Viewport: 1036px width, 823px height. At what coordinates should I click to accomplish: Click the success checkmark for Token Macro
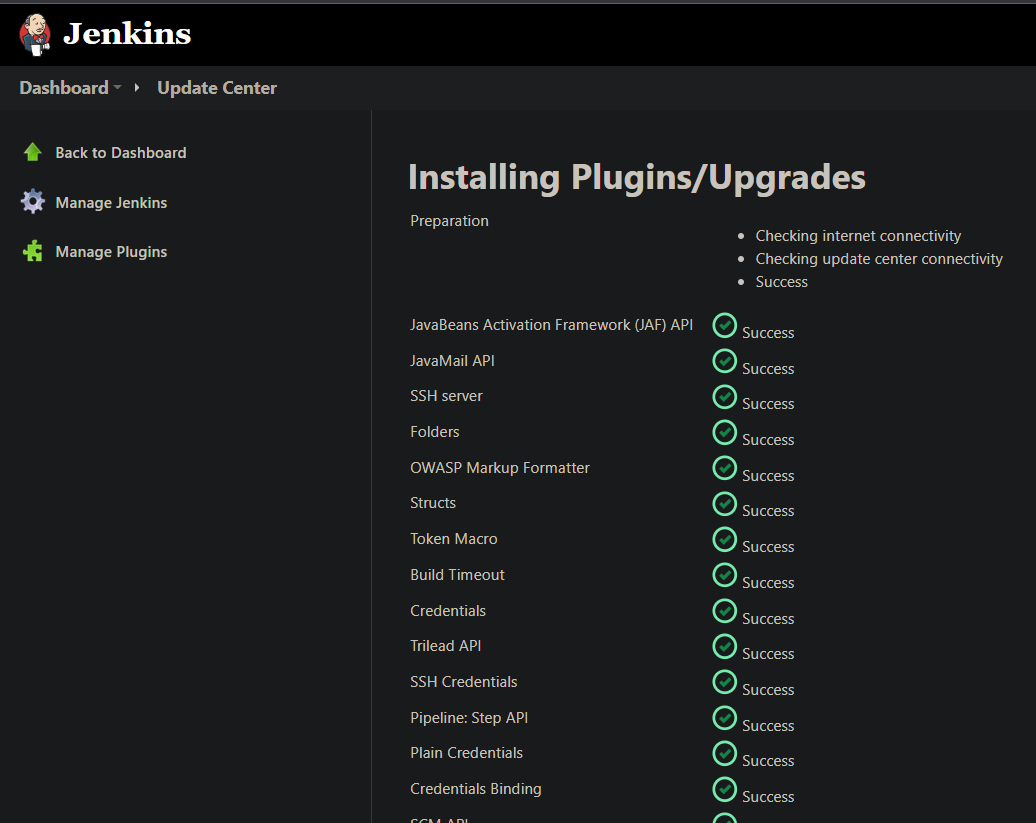(x=725, y=540)
